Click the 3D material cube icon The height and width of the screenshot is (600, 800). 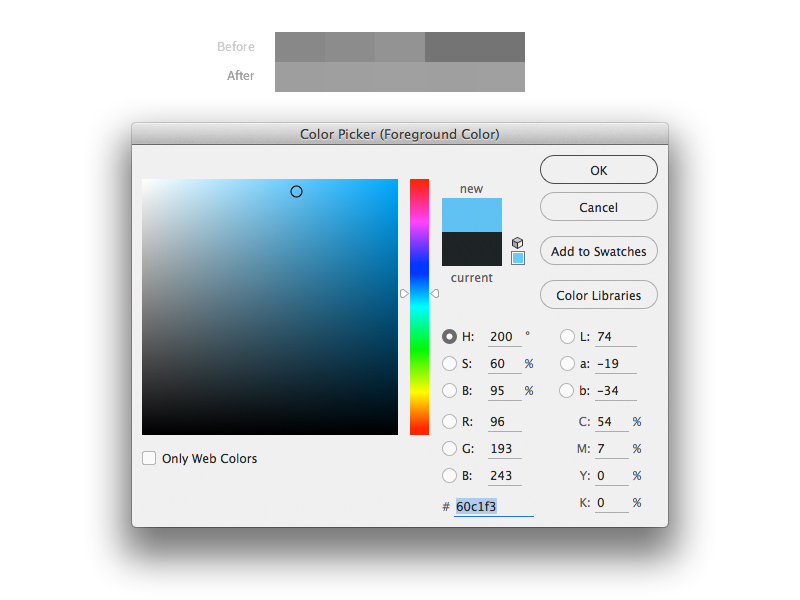518,242
